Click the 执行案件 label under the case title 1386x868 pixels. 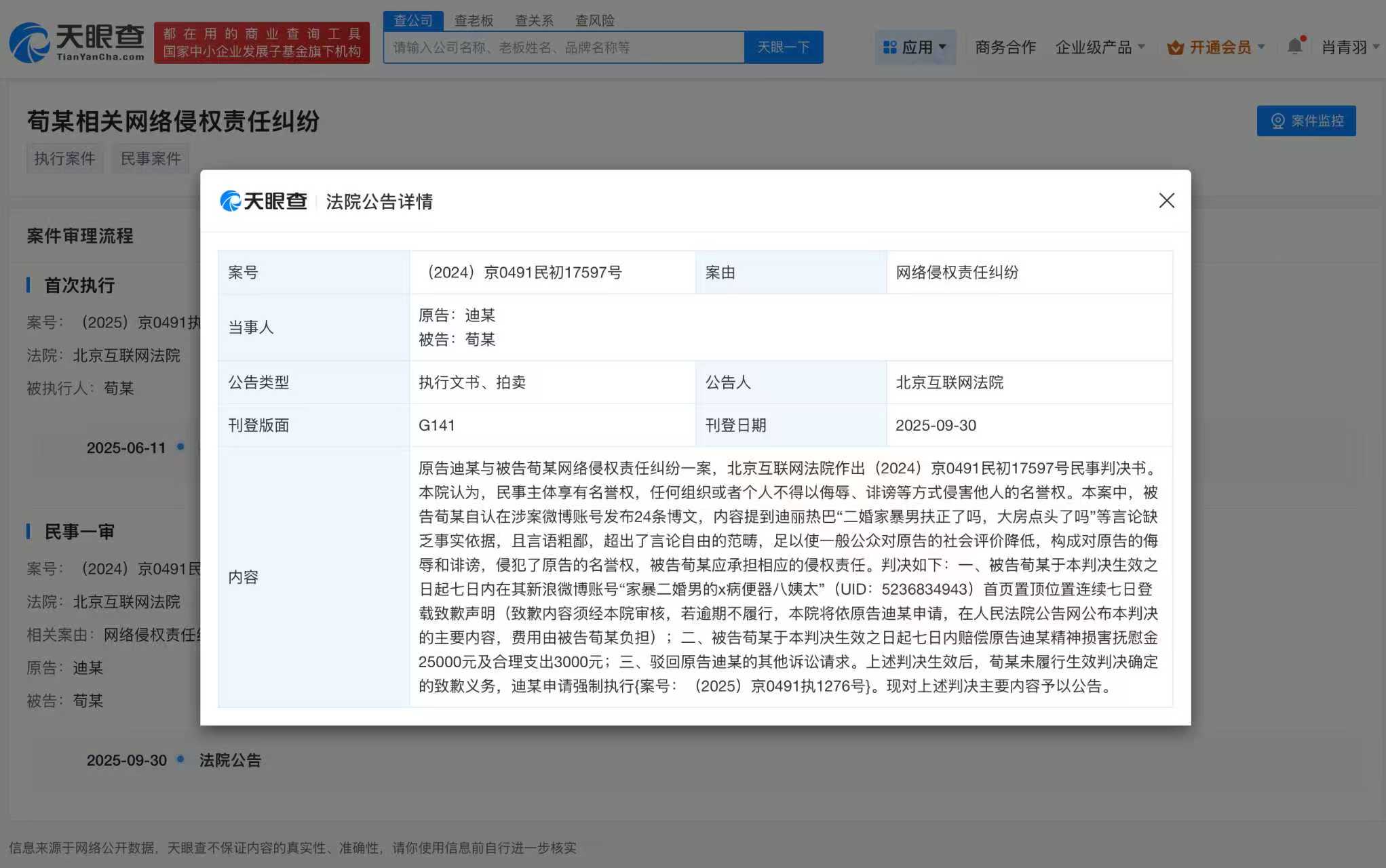[x=64, y=158]
